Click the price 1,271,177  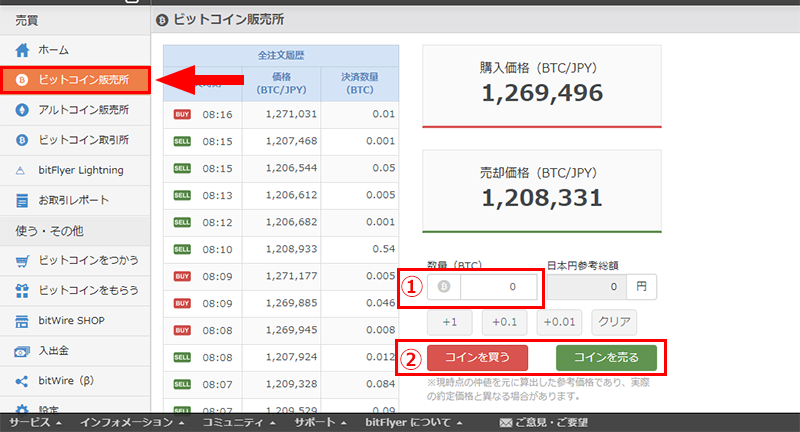(291, 276)
